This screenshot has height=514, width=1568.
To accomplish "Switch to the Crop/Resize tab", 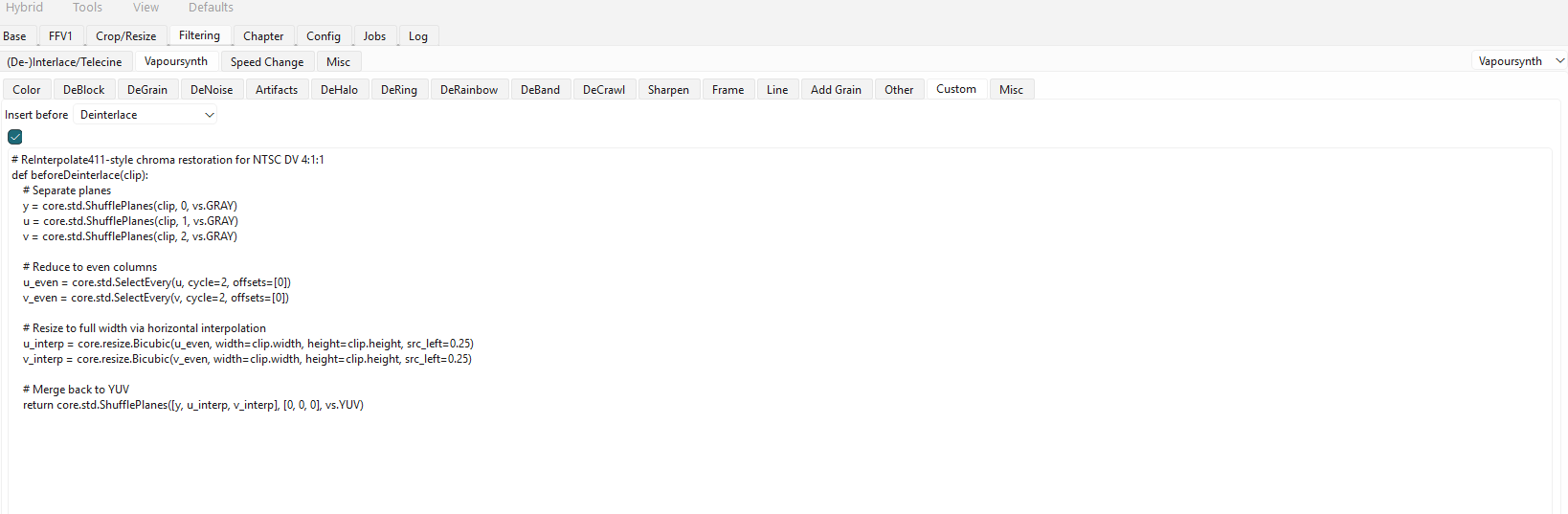I will click(x=125, y=36).
